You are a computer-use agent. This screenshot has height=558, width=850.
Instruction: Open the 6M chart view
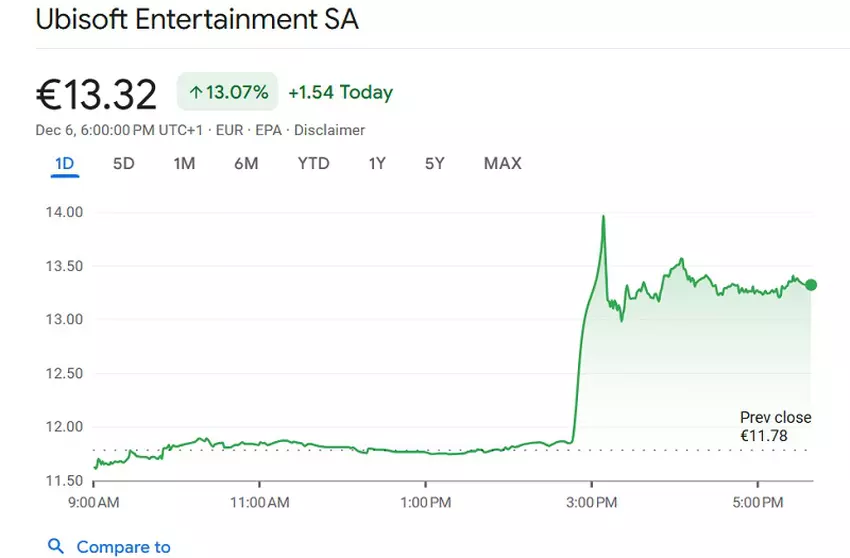[x=246, y=163]
